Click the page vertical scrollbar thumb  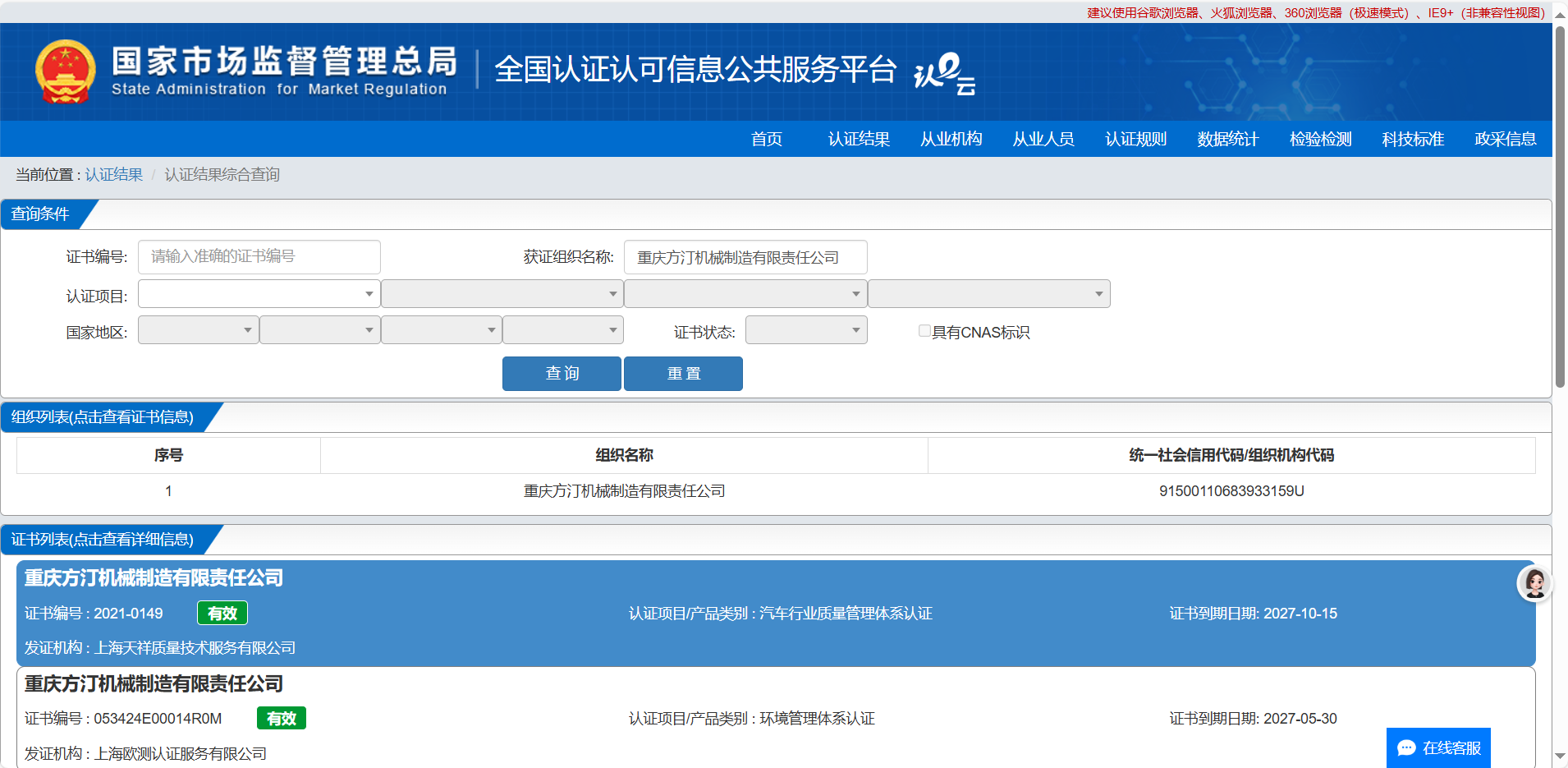(x=1560, y=205)
